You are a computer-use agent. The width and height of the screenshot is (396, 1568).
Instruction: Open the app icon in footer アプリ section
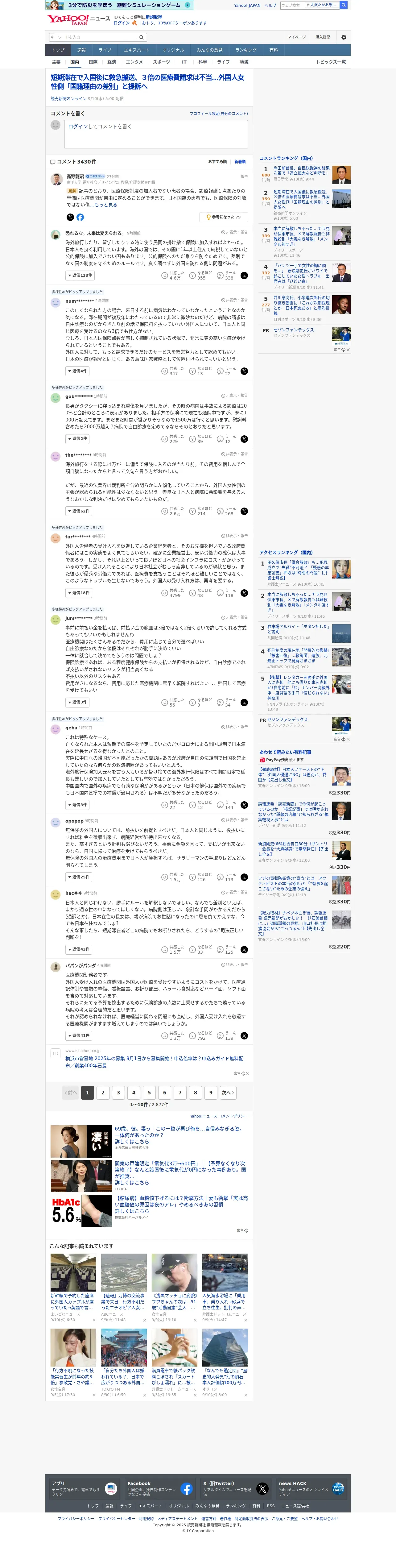tap(111, 1489)
